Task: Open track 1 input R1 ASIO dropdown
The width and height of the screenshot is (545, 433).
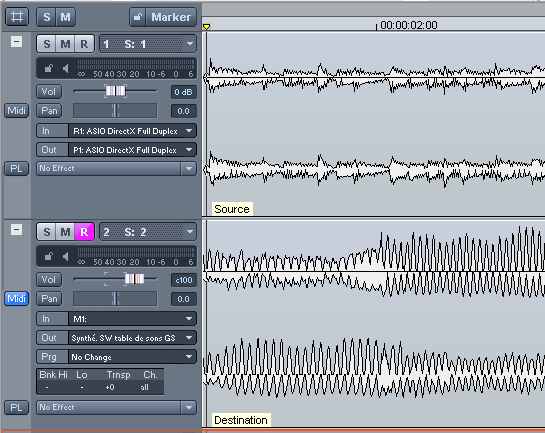Action: tap(132, 131)
